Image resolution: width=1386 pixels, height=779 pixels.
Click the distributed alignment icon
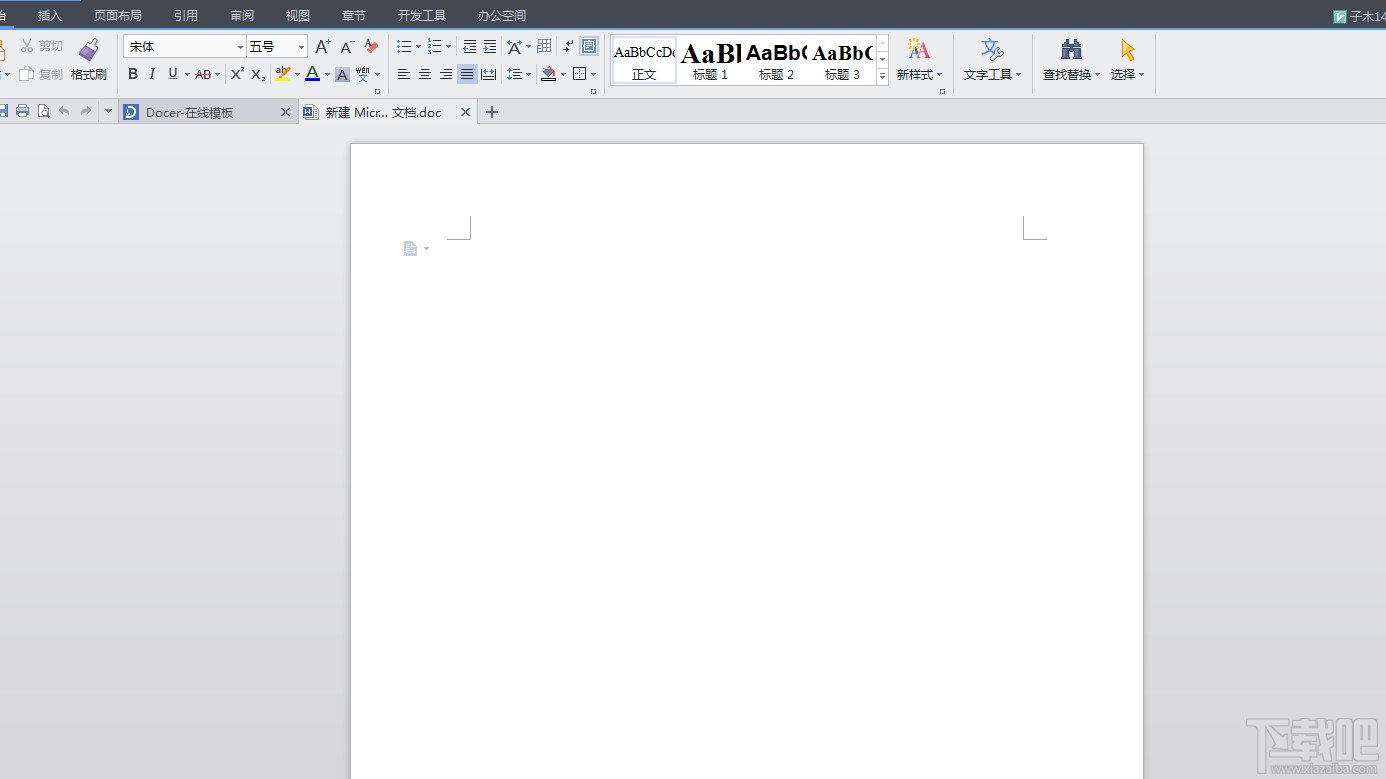pyautogui.click(x=488, y=74)
